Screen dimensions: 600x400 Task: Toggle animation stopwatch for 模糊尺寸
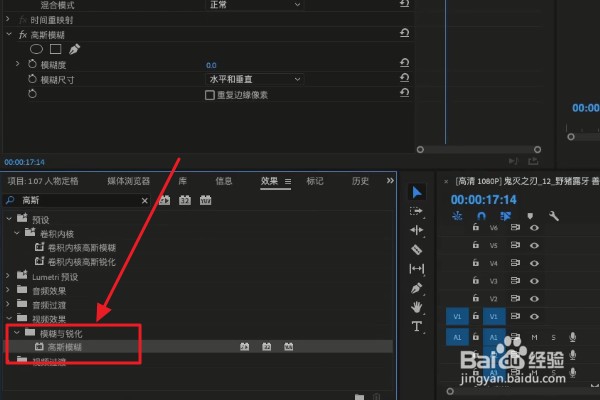coord(33,79)
